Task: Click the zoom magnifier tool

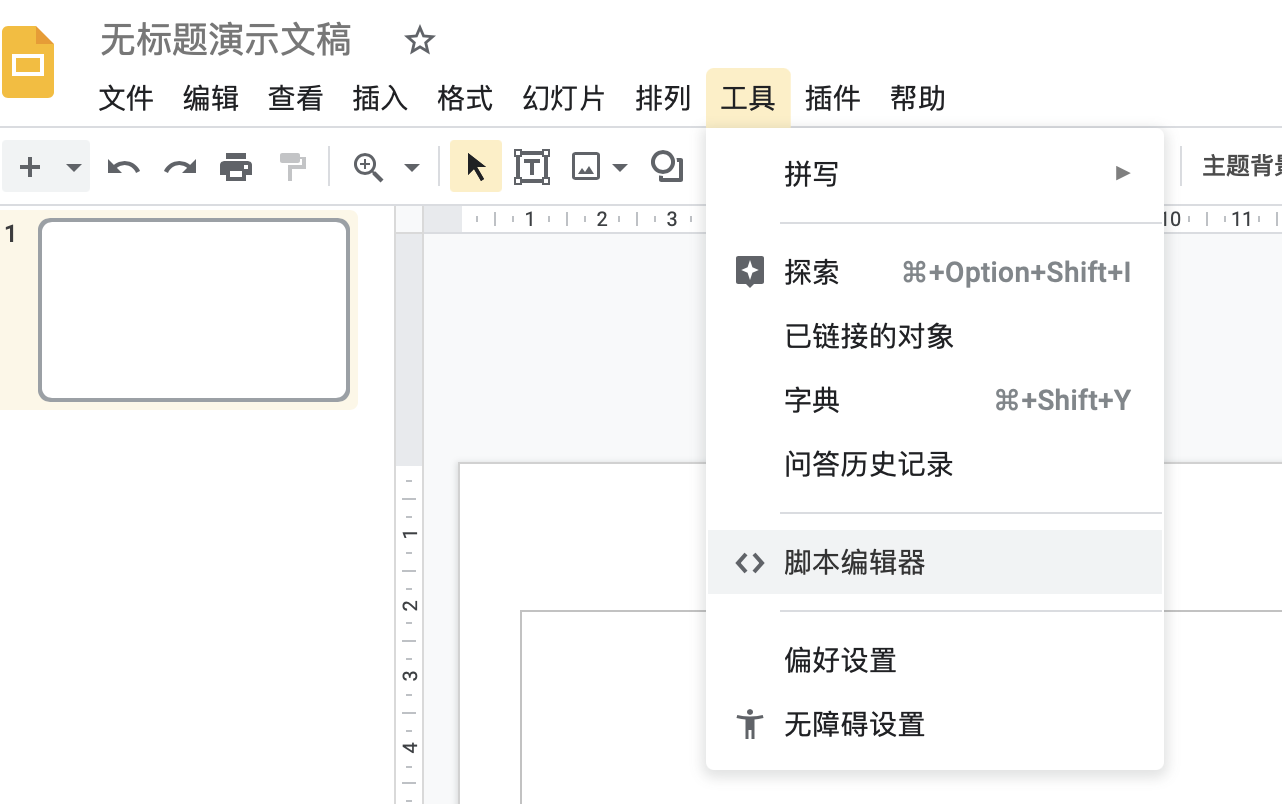Action: coord(369,167)
